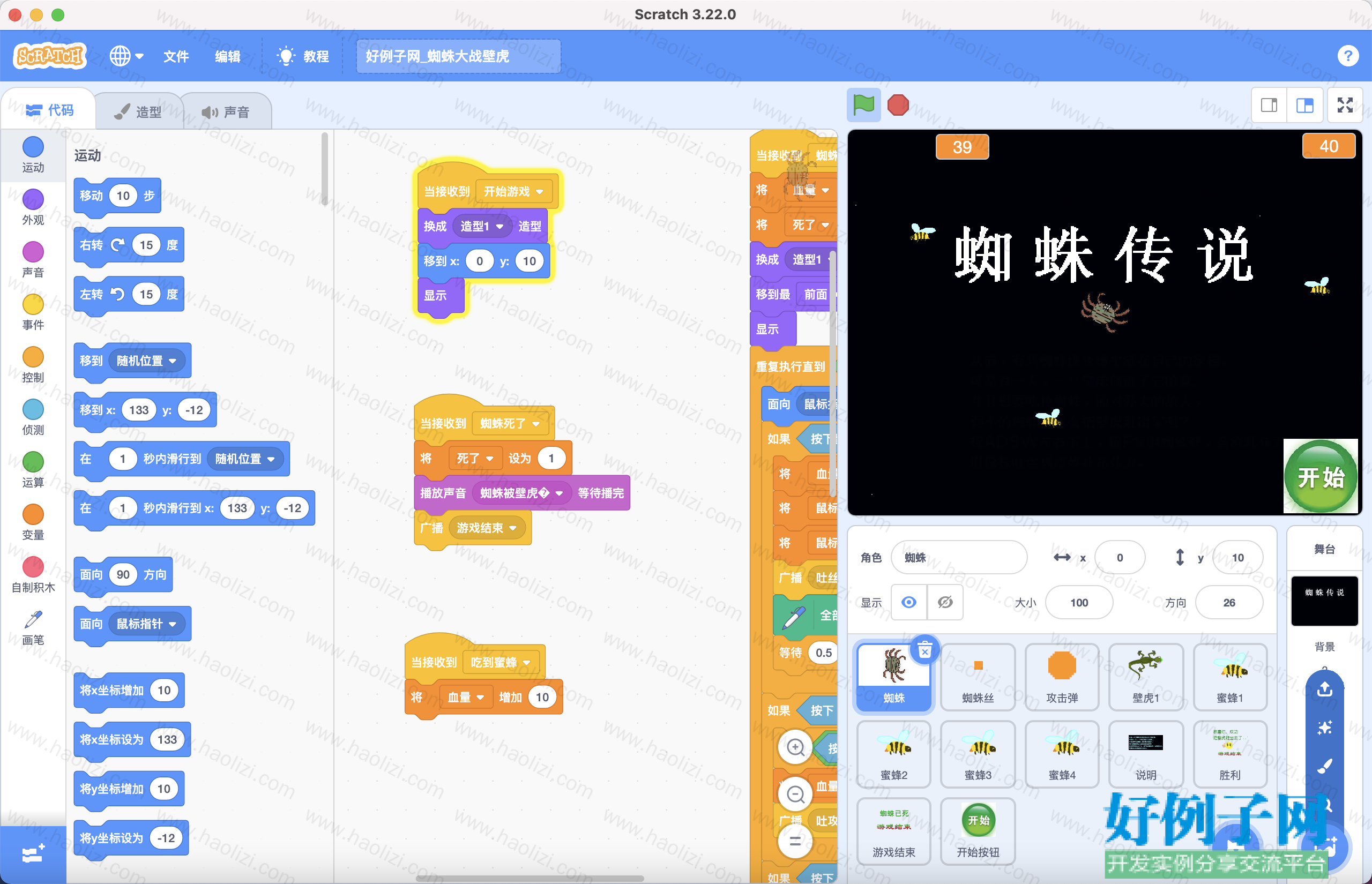This screenshot has width=1372, height=884.
Task: Open the language globe menu
Action: [x=126, y=56]
